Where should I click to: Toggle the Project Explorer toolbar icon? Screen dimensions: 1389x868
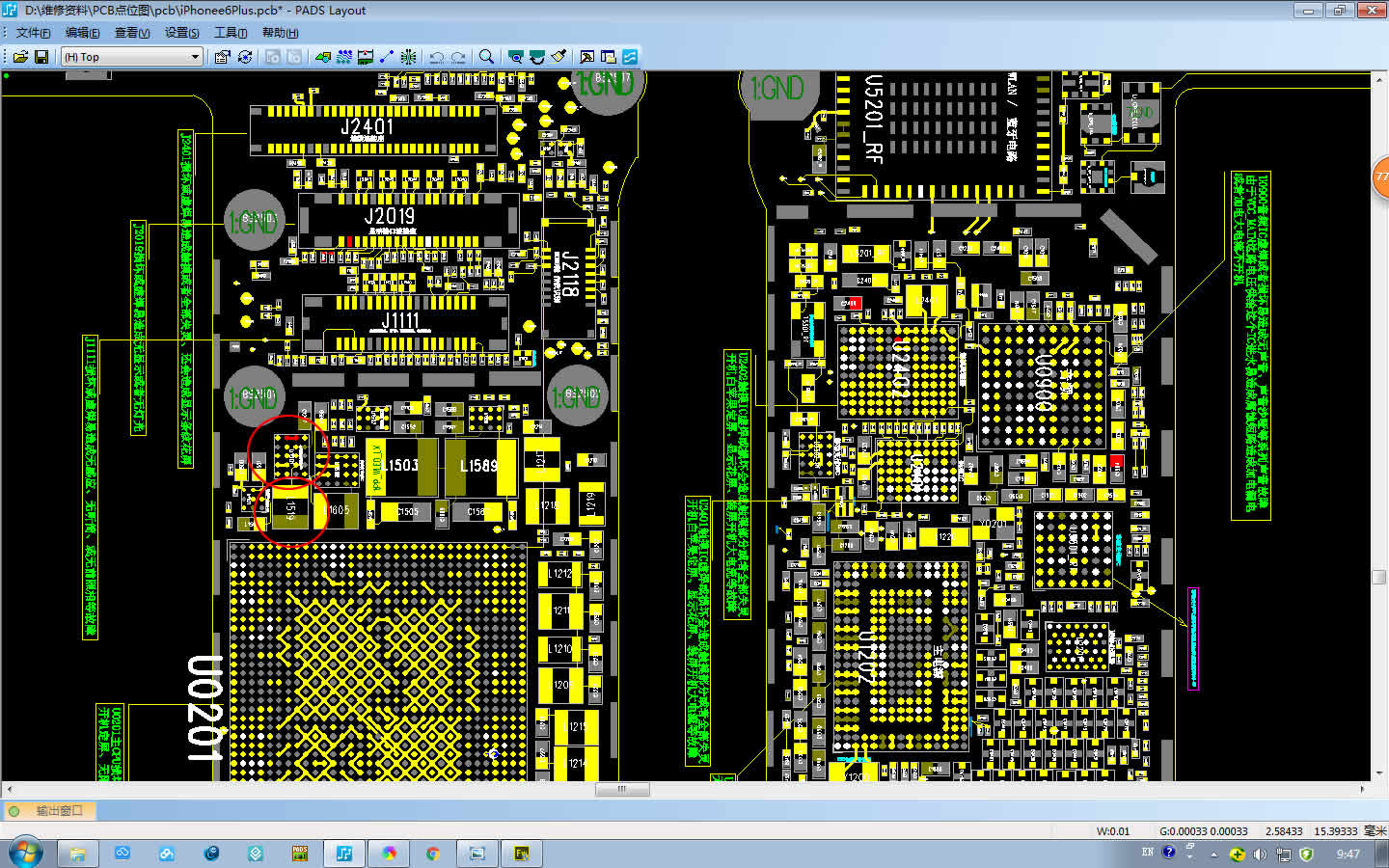pos(609,57)
